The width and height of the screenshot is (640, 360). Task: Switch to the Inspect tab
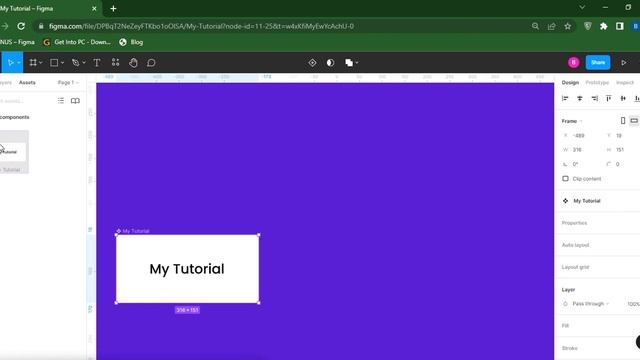pos(625,82)
